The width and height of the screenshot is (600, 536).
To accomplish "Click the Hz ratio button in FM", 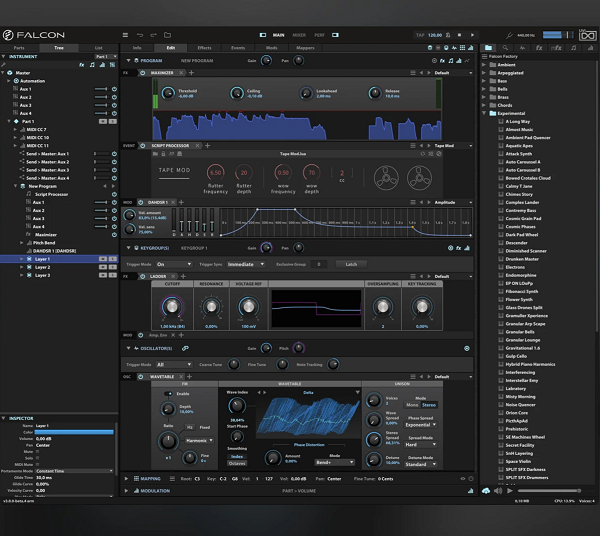I will [x=190, y=427].
